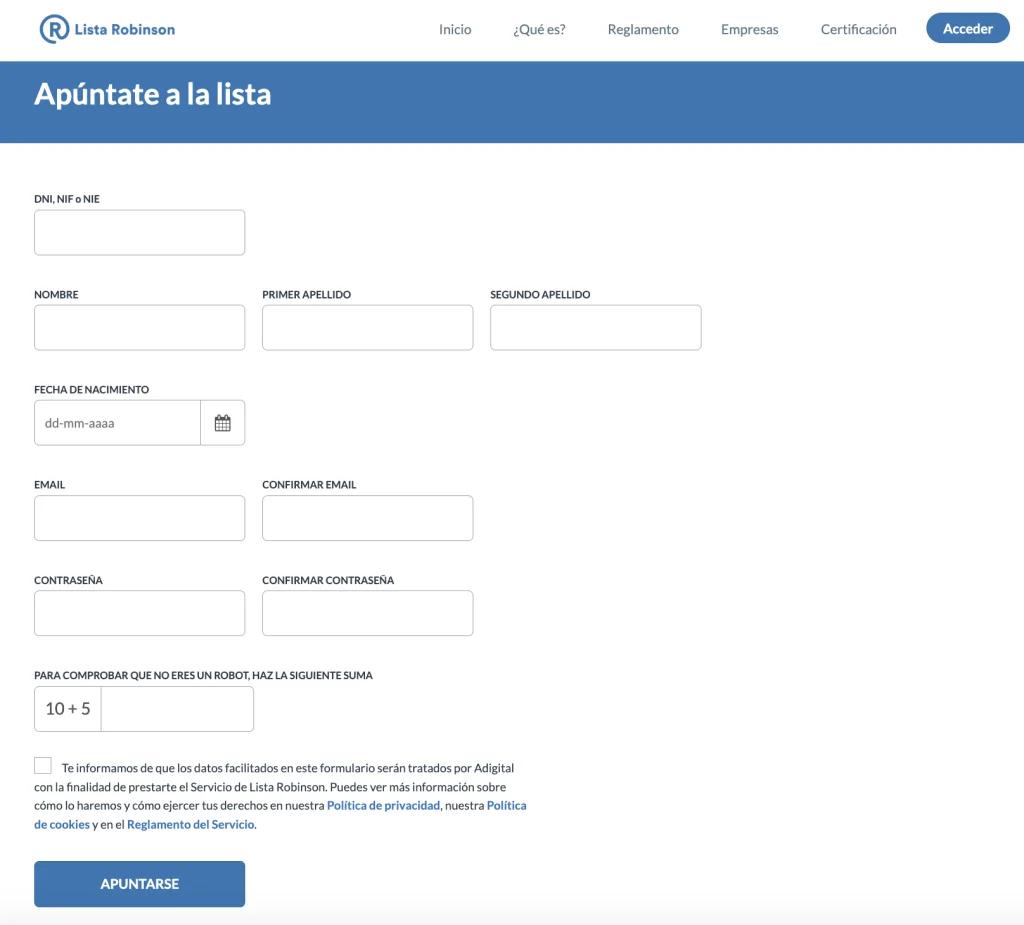Click the PRIMER APELLIDO field

coord(367,327)
